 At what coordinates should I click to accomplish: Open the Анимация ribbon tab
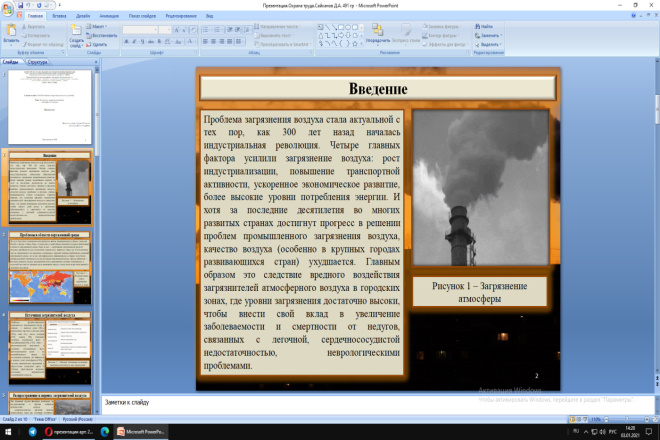[109, 16]
